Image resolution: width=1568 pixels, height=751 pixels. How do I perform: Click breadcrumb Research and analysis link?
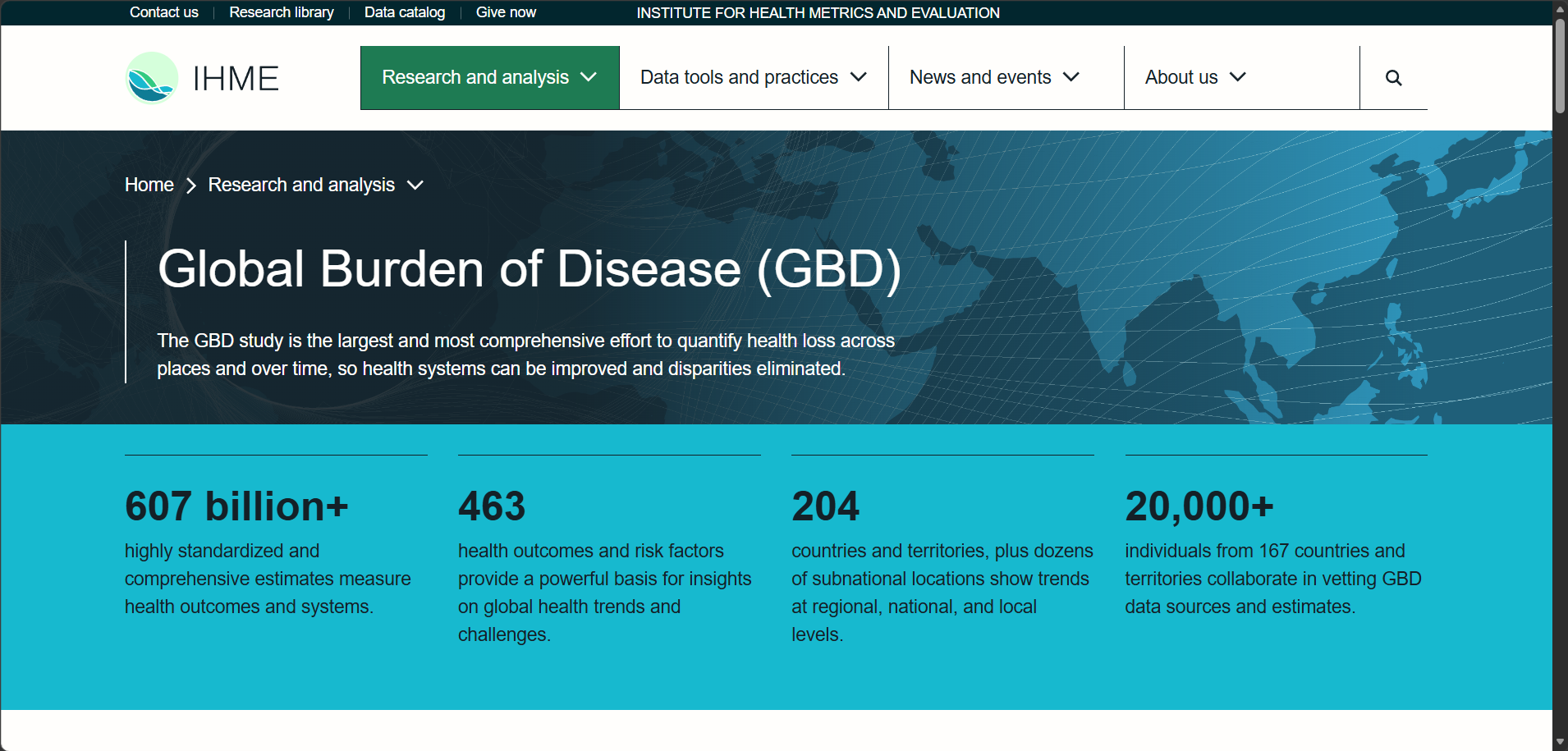(301, 185)
